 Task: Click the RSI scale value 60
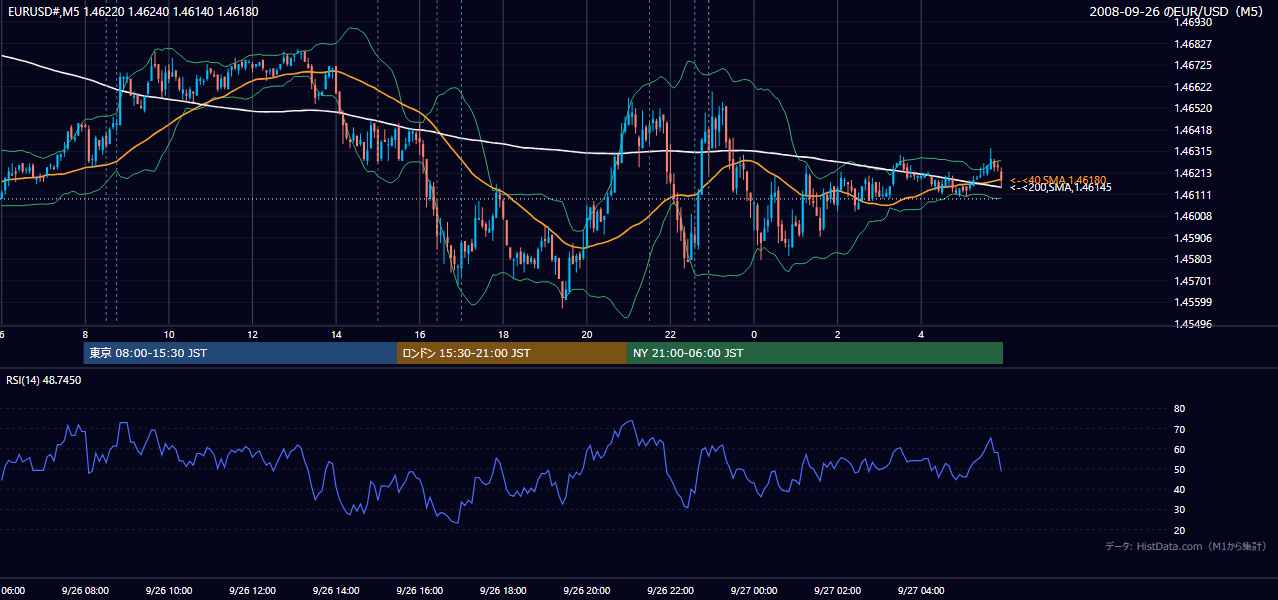[x=1179, y=449]
